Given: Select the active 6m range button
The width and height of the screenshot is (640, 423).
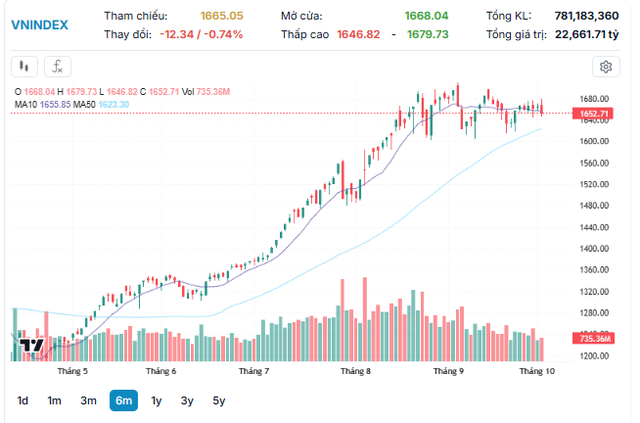Looking at the screenshot, I should click(123, 400).
